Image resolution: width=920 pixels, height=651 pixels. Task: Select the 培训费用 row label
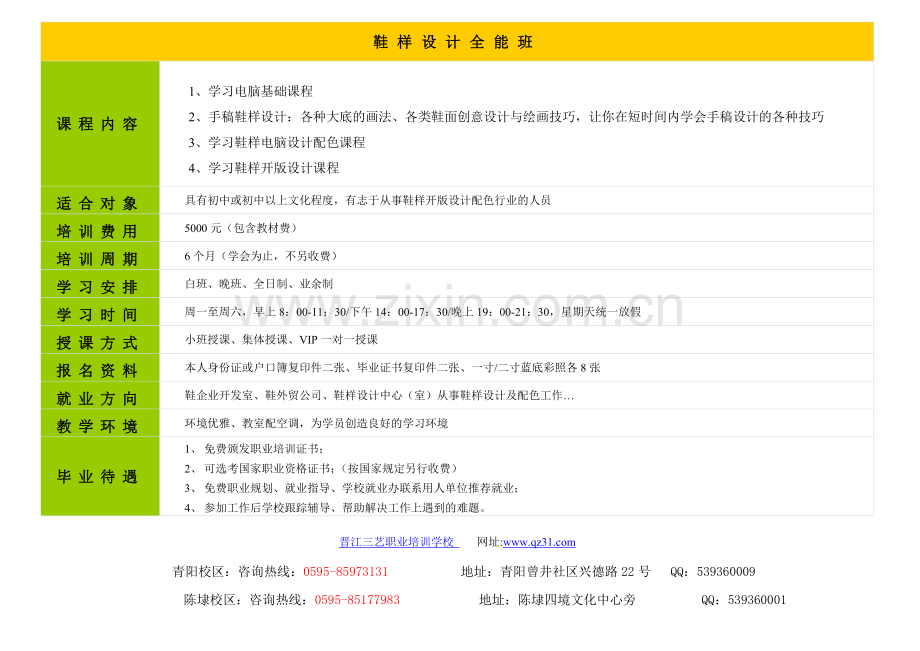(x=98, y=231)
